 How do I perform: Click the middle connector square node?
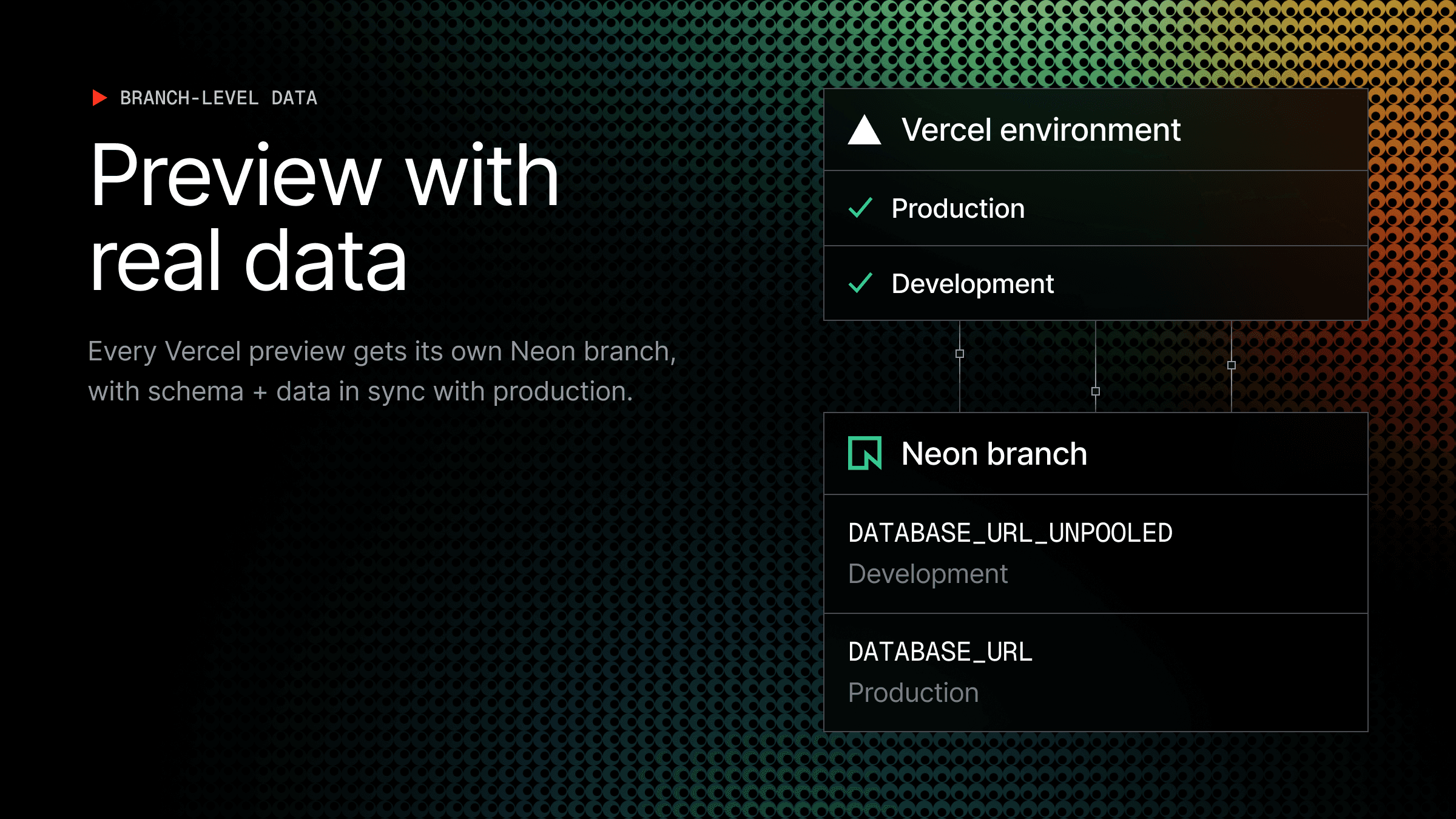(1095, 391)
